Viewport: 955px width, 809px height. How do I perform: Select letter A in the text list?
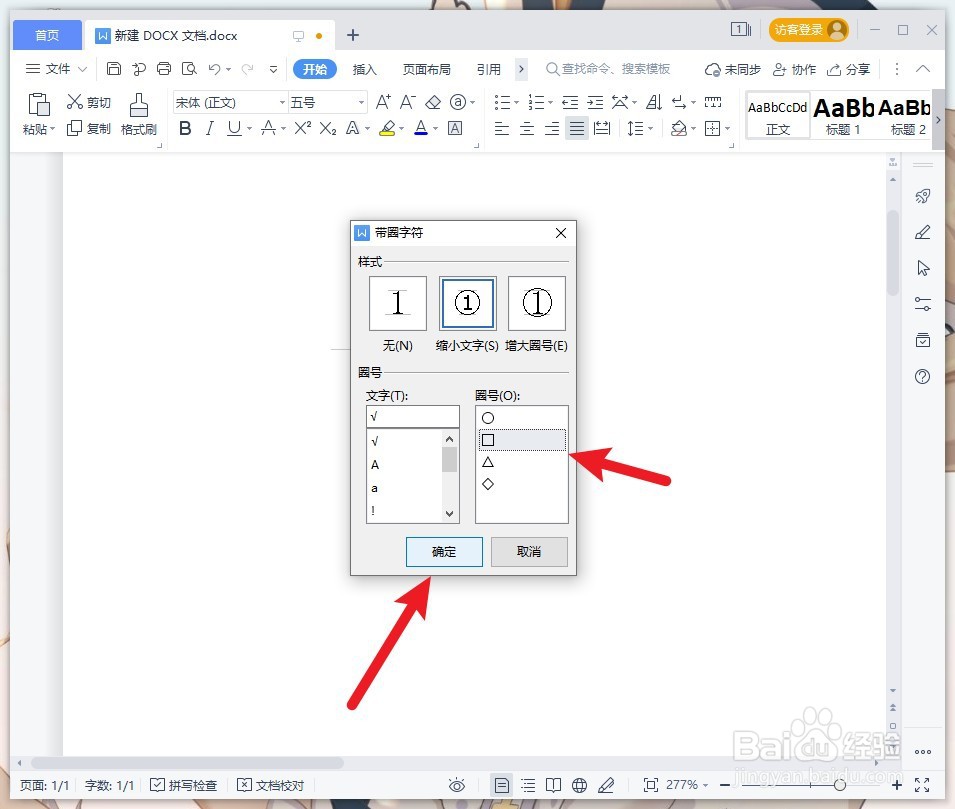[x=375, y=465]
